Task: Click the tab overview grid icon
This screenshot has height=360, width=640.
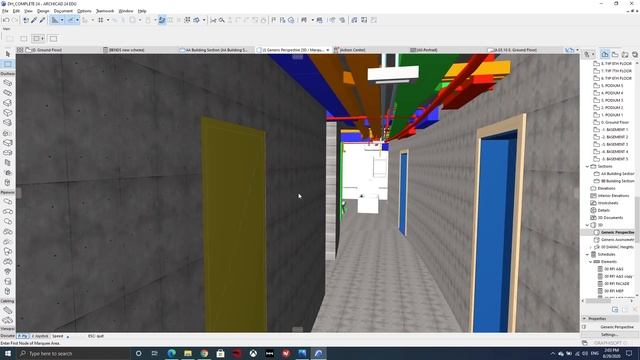Action: click(20, 50)
